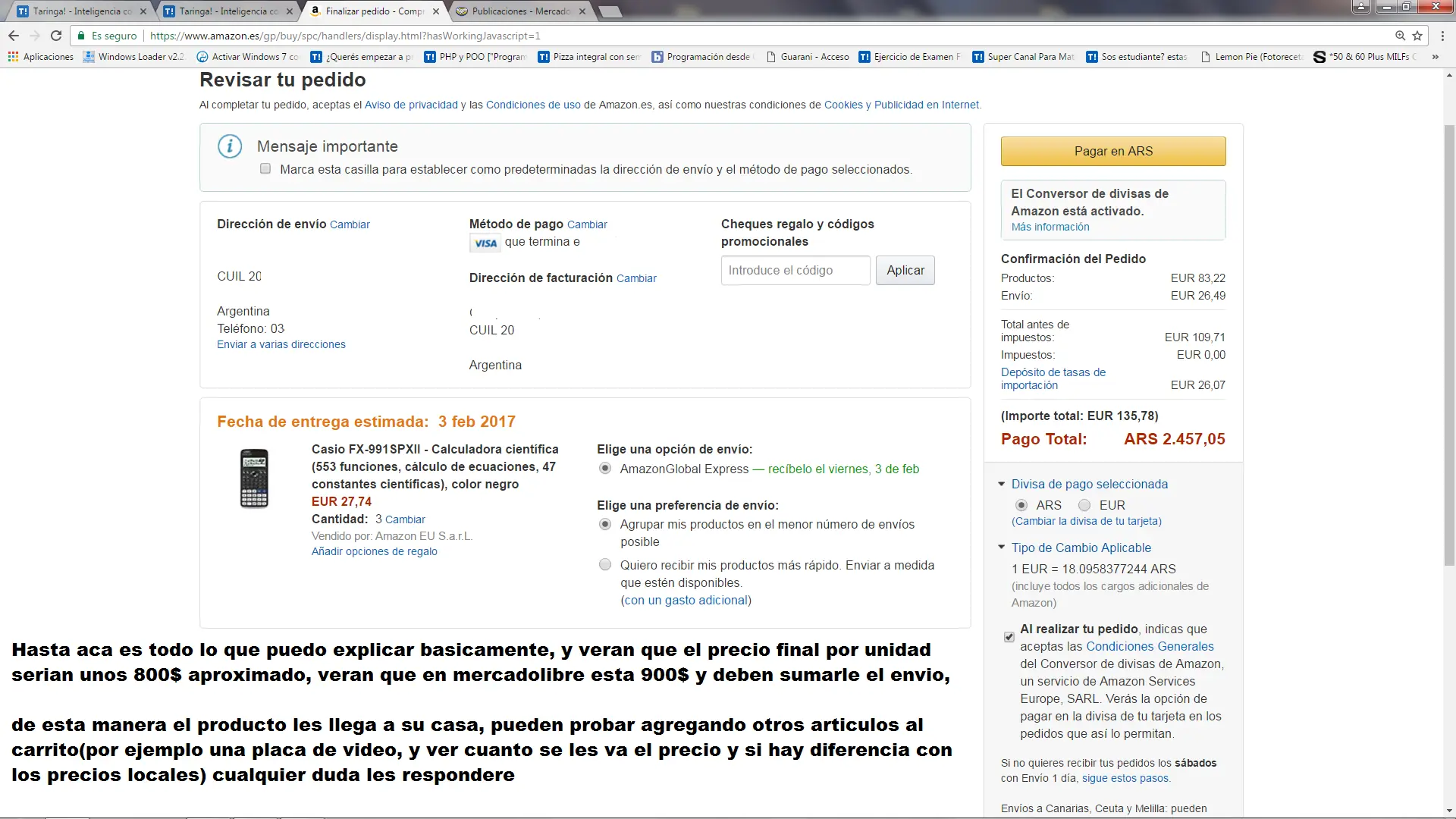Open the ¿Querés empezar bookmark
This screenshot has height=819, width=1456.
coord(362,57)
